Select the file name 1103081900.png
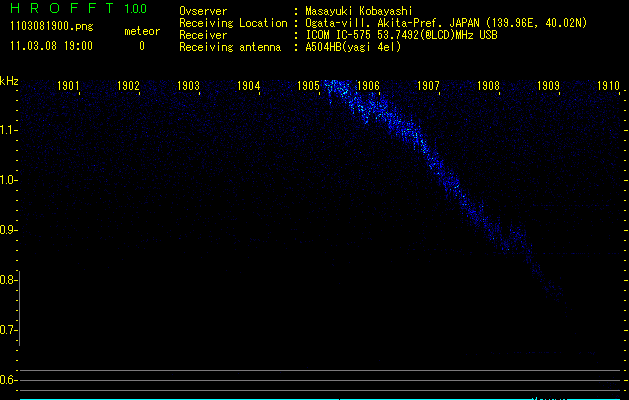629x400 pixels. click(x=52, y=26)
